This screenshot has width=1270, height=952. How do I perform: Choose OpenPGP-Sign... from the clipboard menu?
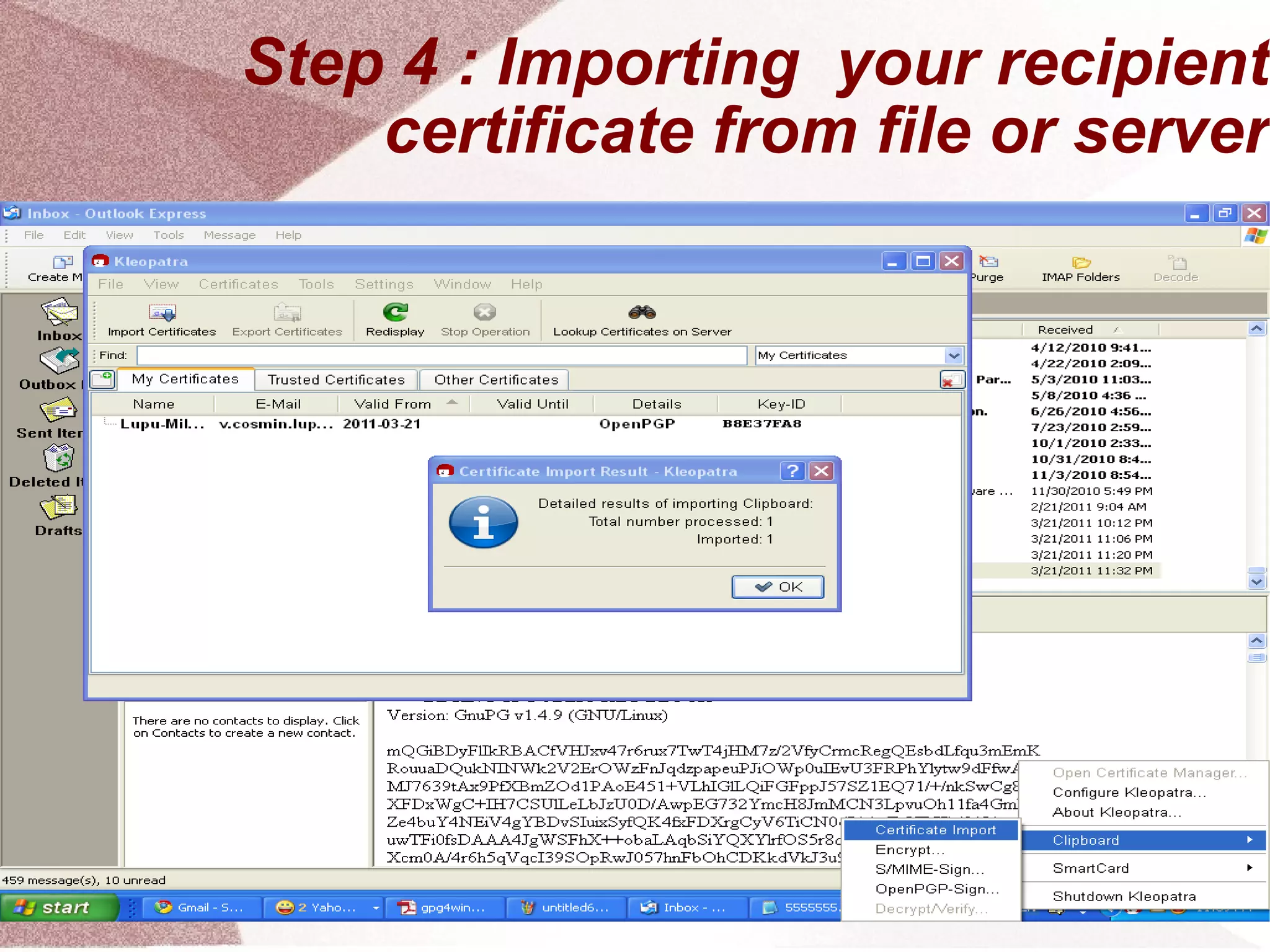point(931,889)
